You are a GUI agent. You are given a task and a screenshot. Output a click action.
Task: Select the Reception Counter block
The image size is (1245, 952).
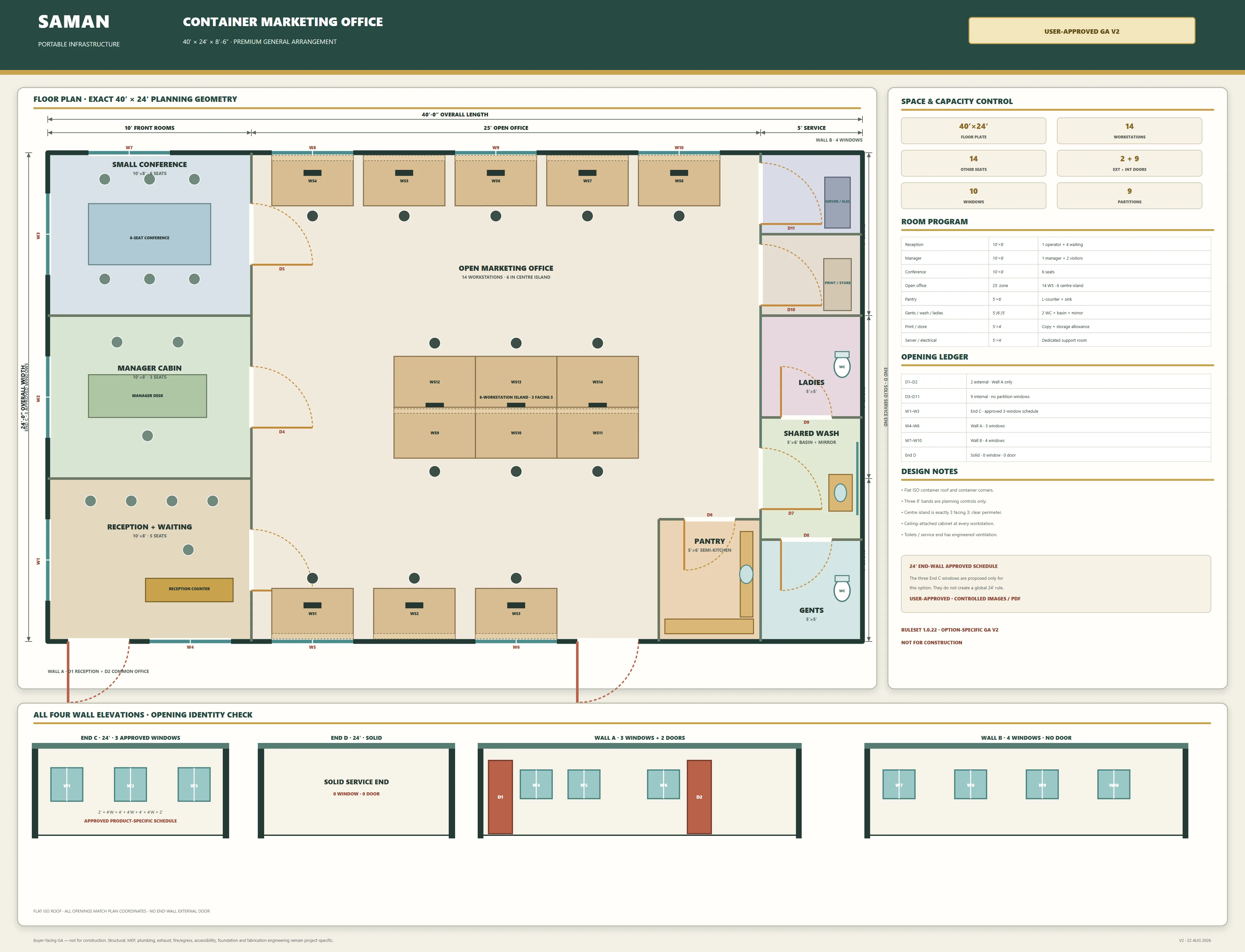tap(189, 590)
